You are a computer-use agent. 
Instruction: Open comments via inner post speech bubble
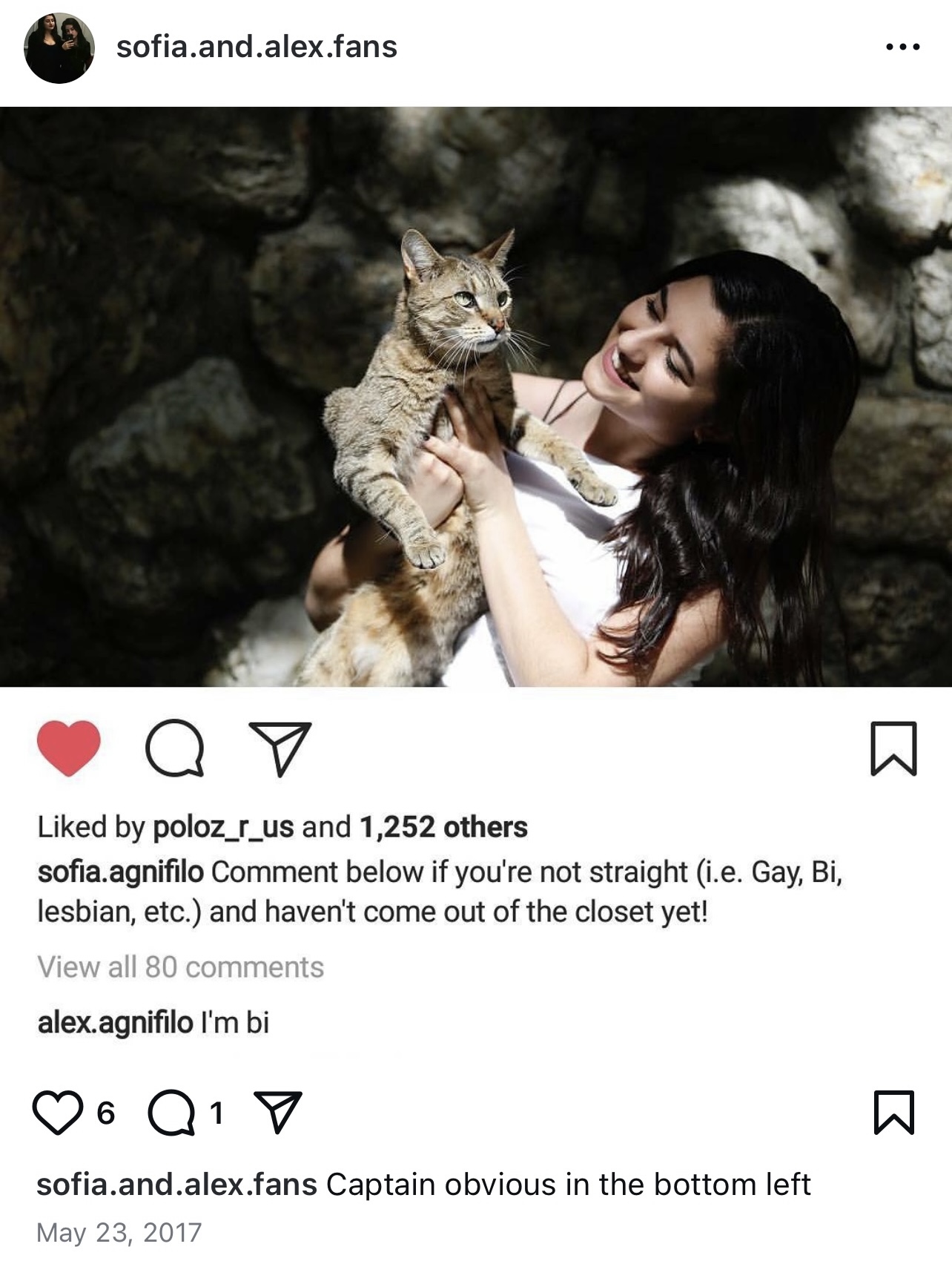click(174, 748)
